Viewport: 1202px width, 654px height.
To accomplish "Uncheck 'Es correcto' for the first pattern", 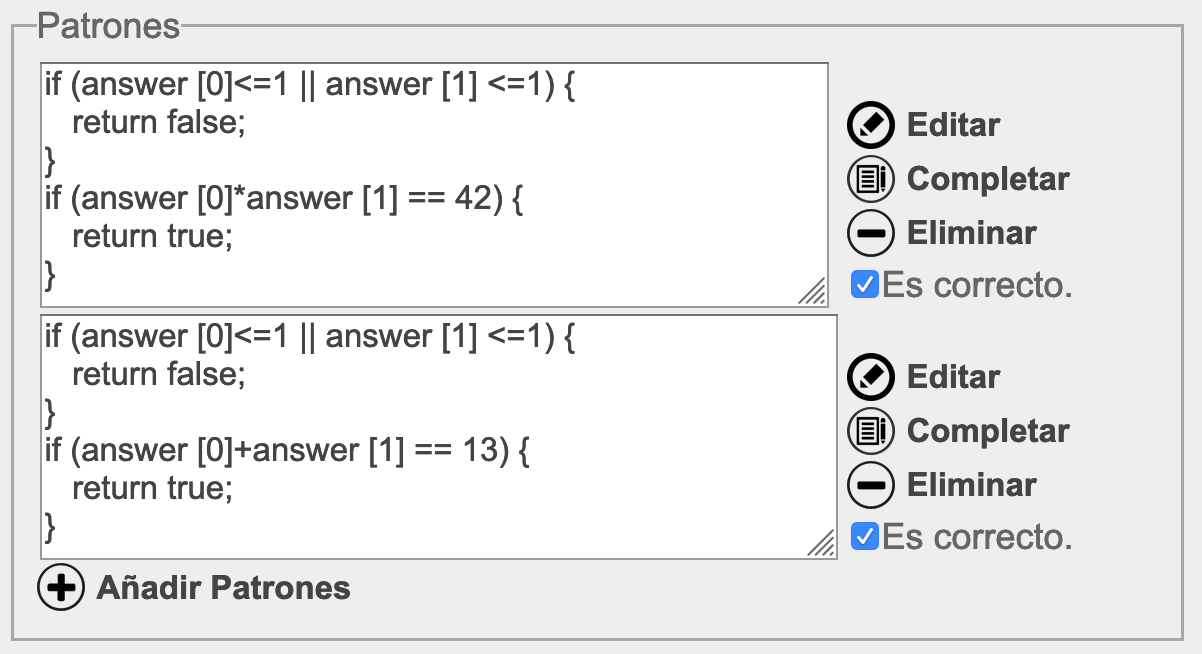I will coord(864,285).
